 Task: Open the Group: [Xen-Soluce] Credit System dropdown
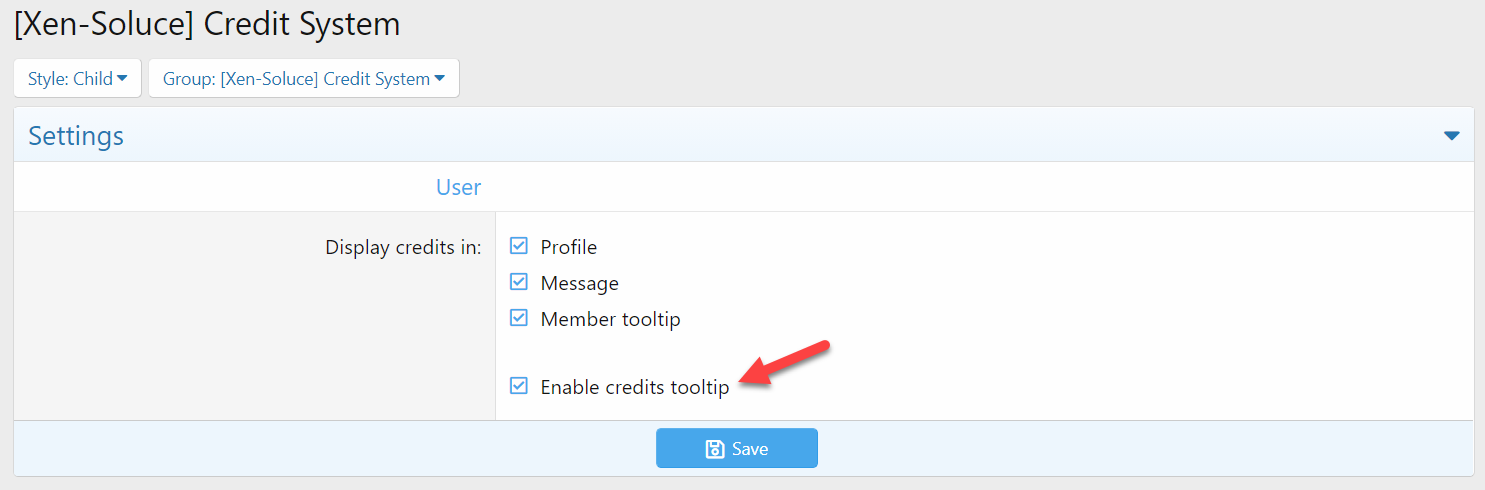pos(303,79)
